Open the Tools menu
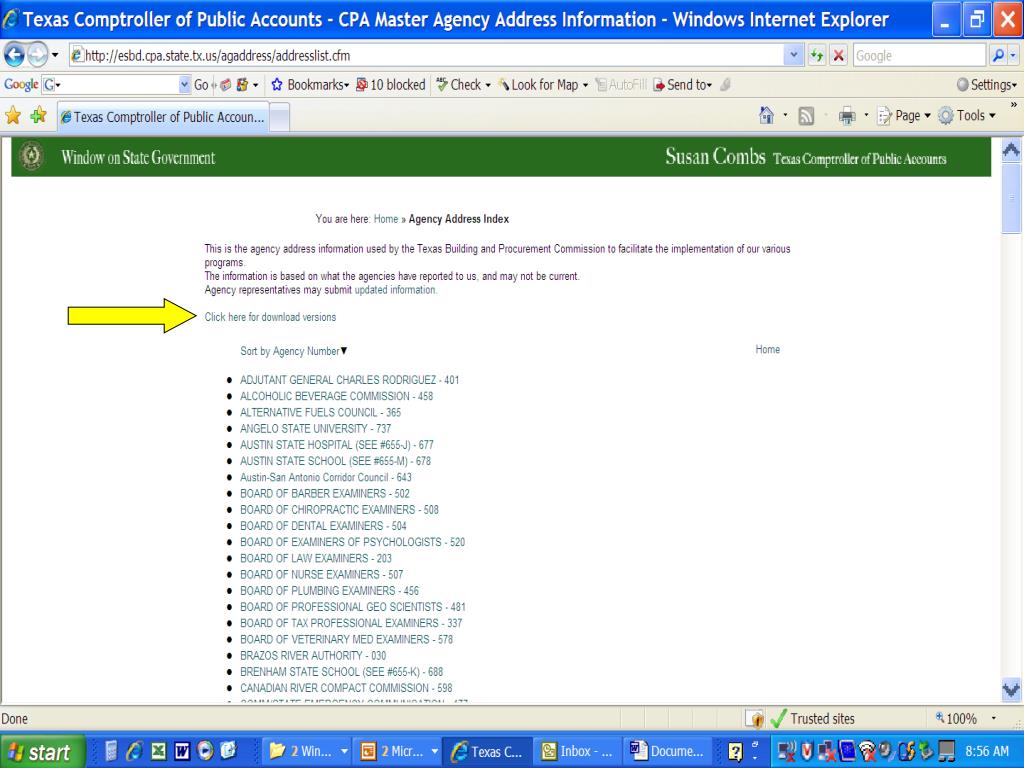Image resolution: width=1024 pixels, height=768 pixels. coord(967,116)
